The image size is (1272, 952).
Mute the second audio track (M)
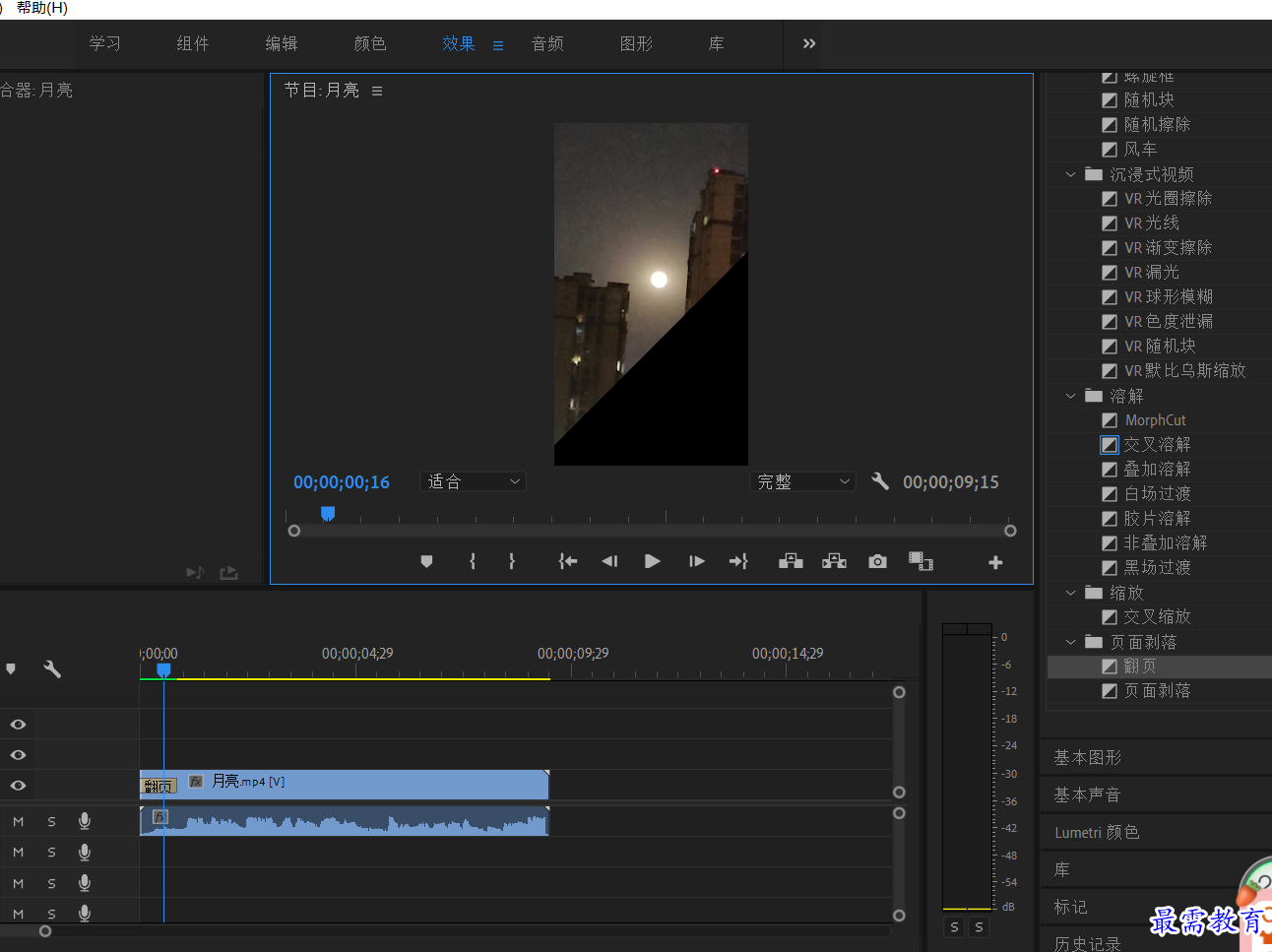click(x=18, y=852)
